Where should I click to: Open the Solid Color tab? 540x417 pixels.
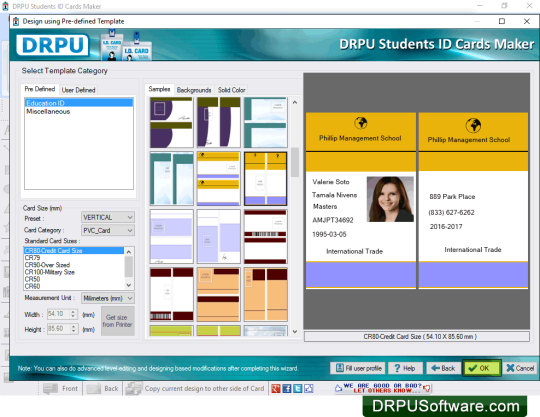(x=231, y=90)
